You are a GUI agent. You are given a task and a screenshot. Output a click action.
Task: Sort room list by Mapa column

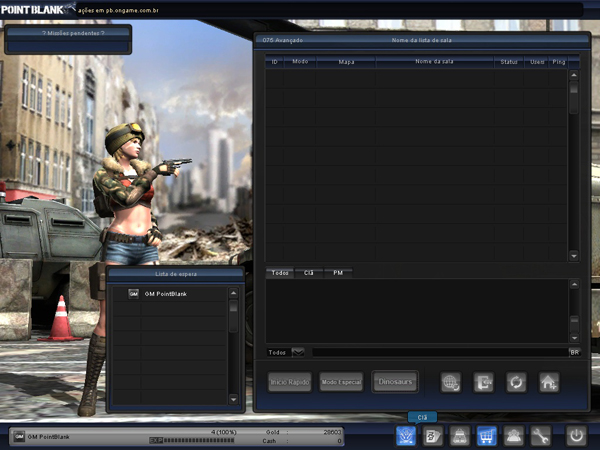point(346,62)
